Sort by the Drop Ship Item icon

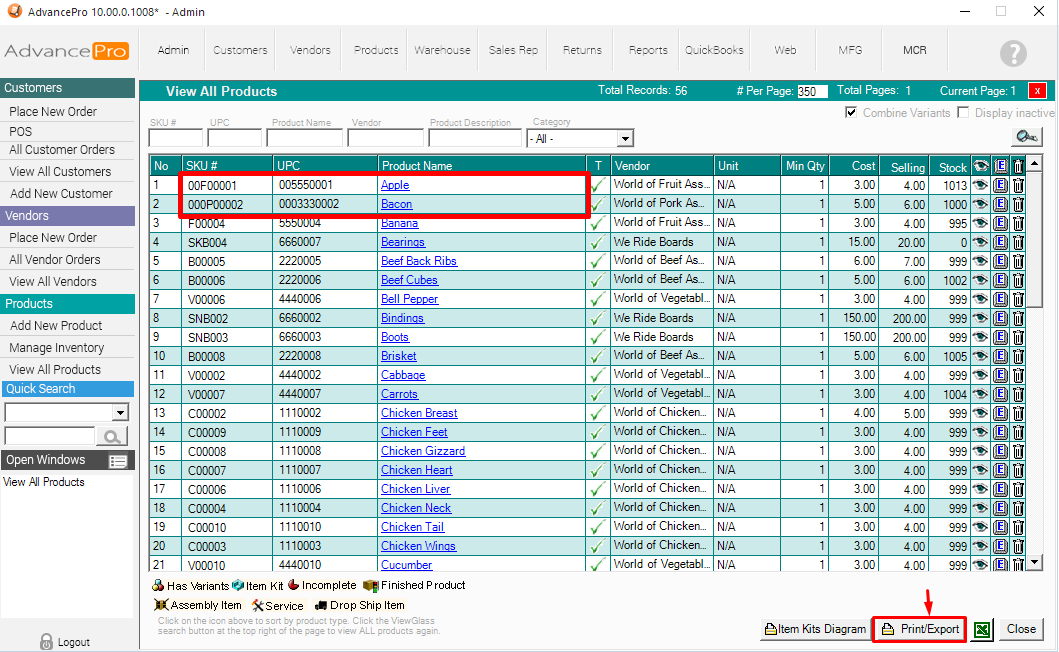coord(321,605)
